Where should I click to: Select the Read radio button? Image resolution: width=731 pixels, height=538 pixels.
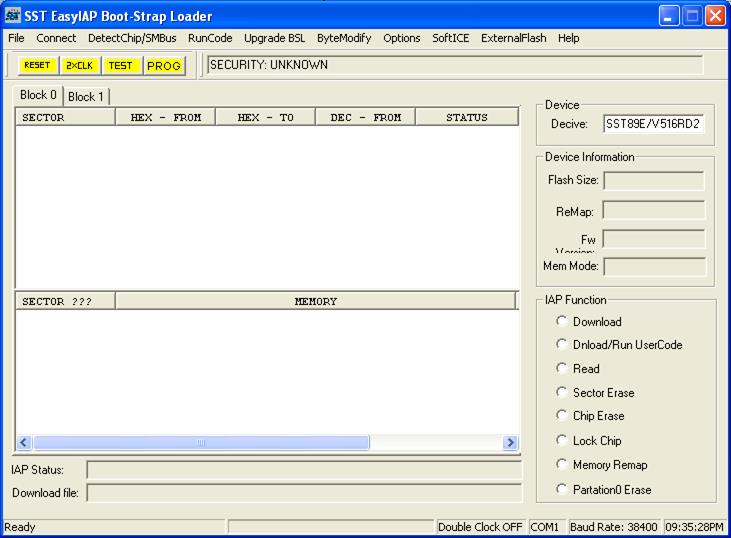click(x=578, y=369)
